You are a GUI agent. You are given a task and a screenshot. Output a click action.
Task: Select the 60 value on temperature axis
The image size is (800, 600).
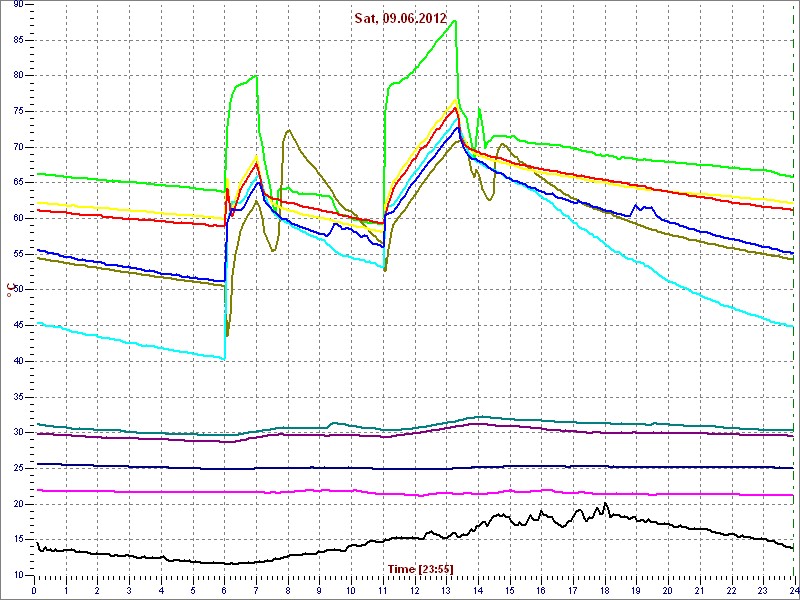tap(19, 218)
